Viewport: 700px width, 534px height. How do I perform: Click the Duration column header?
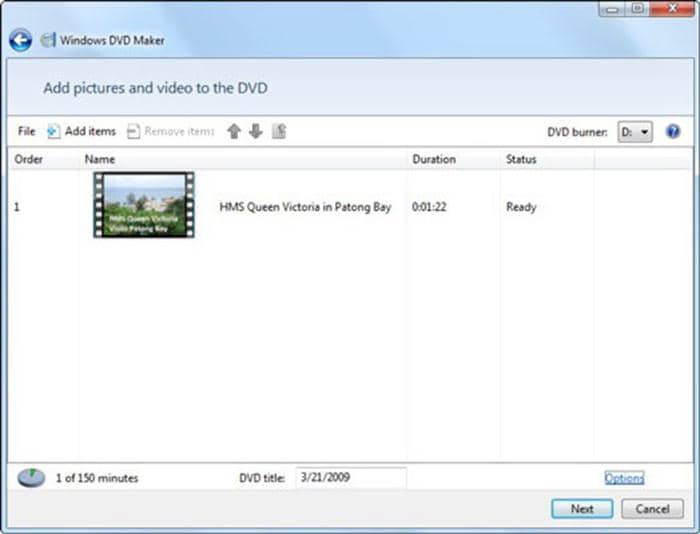[x=434, y=159]
